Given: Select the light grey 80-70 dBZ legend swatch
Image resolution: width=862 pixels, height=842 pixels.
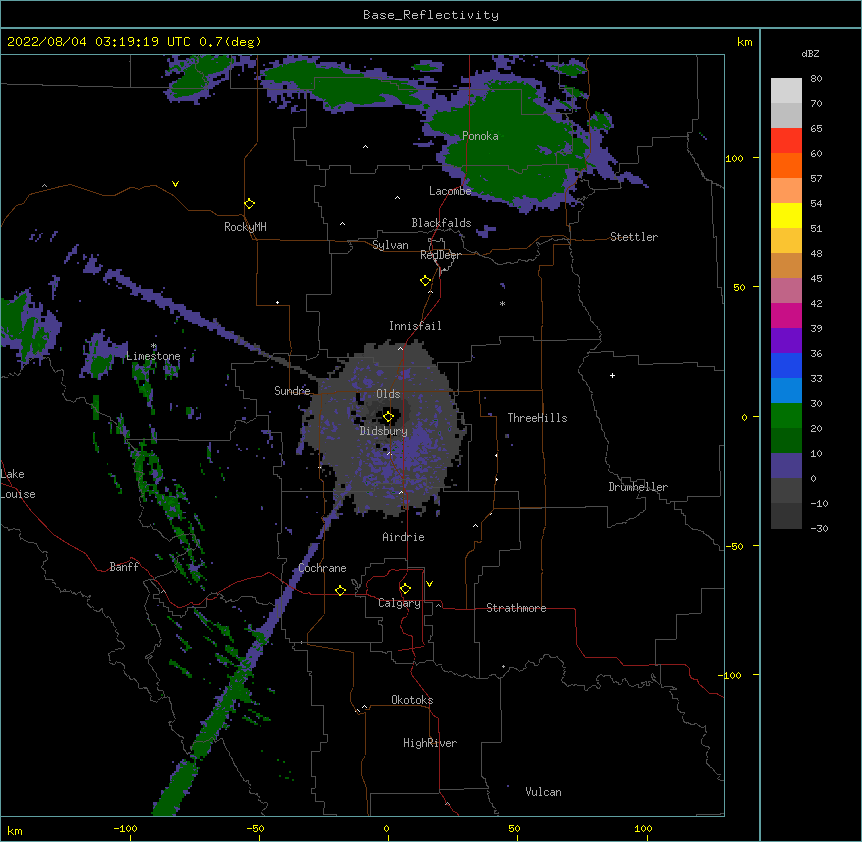Looking at the screenshot, I should click(786, 91).
